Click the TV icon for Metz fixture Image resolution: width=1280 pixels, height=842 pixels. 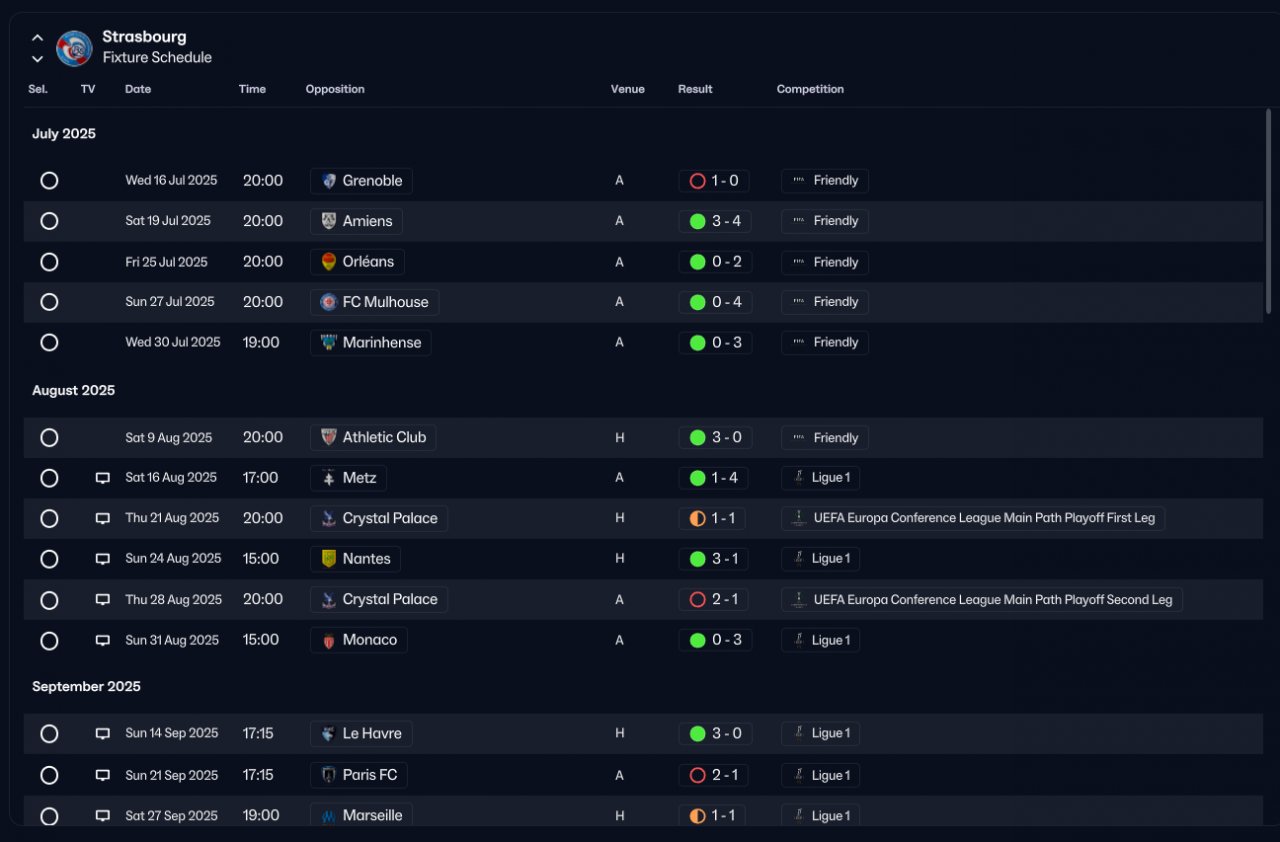point(102,478)
